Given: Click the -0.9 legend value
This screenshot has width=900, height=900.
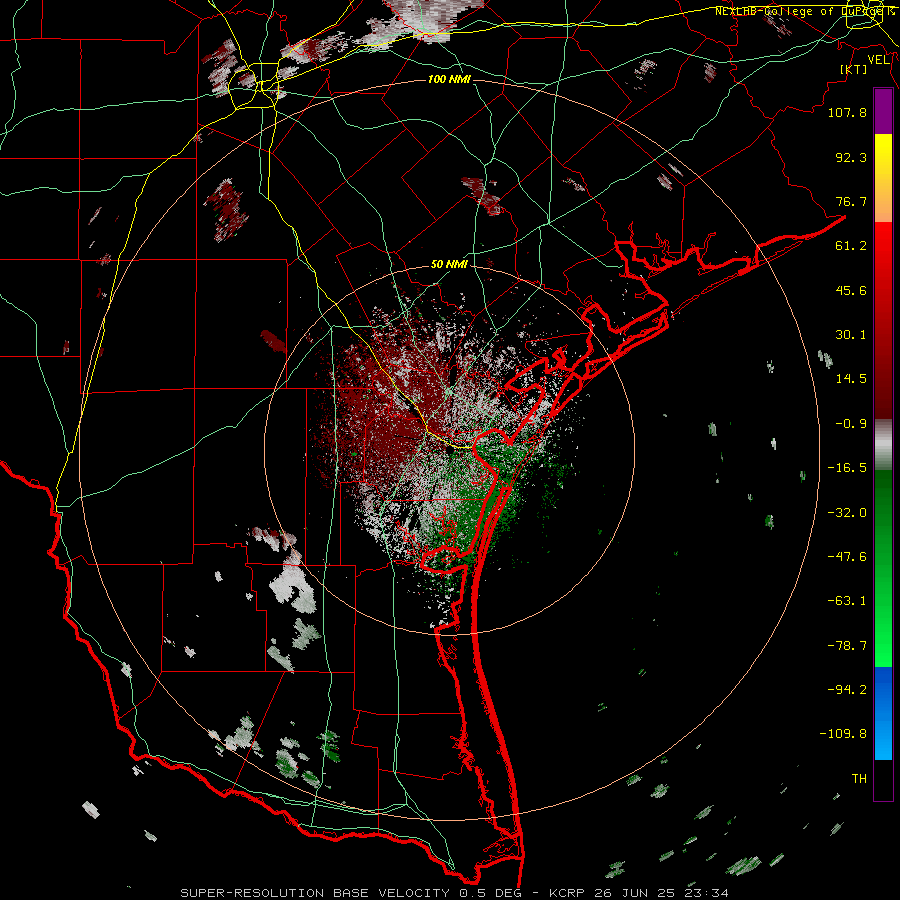Looking at the screenshot, I should (851, 424).
